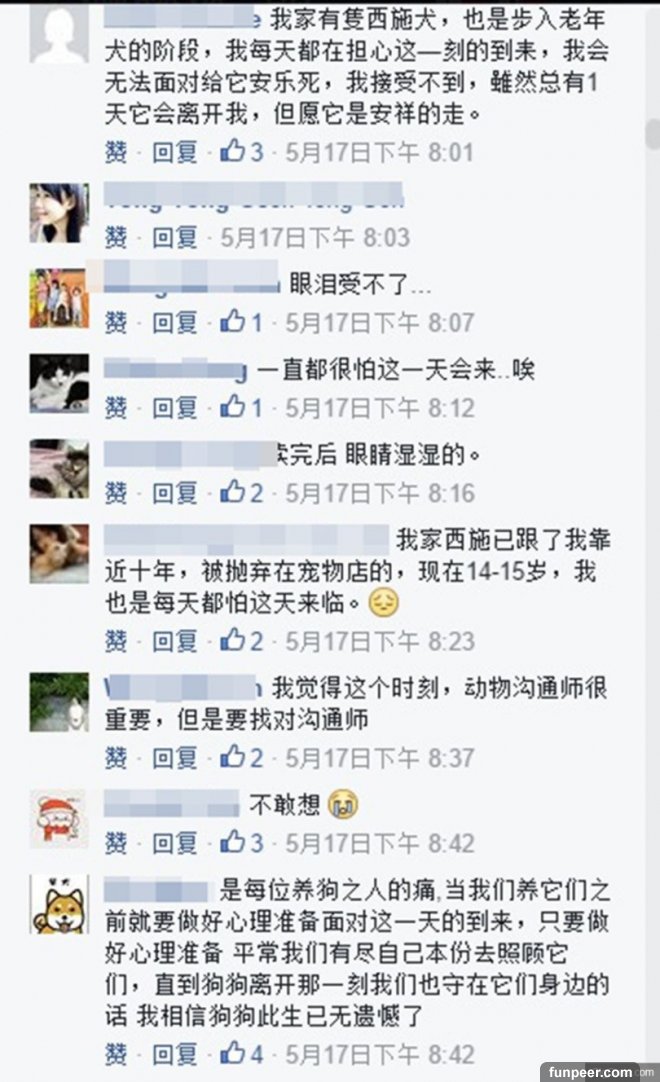The image size is (660, 1082).
Task: Click the thumbs-up icon on the 不敢想 comment
Action: point(232,842)
